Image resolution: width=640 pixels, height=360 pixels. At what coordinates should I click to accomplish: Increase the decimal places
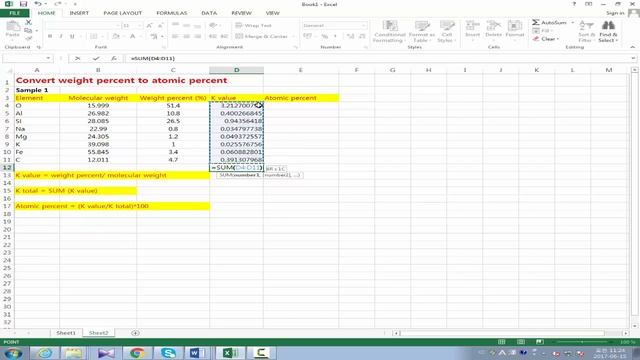(x=350, y=36)
